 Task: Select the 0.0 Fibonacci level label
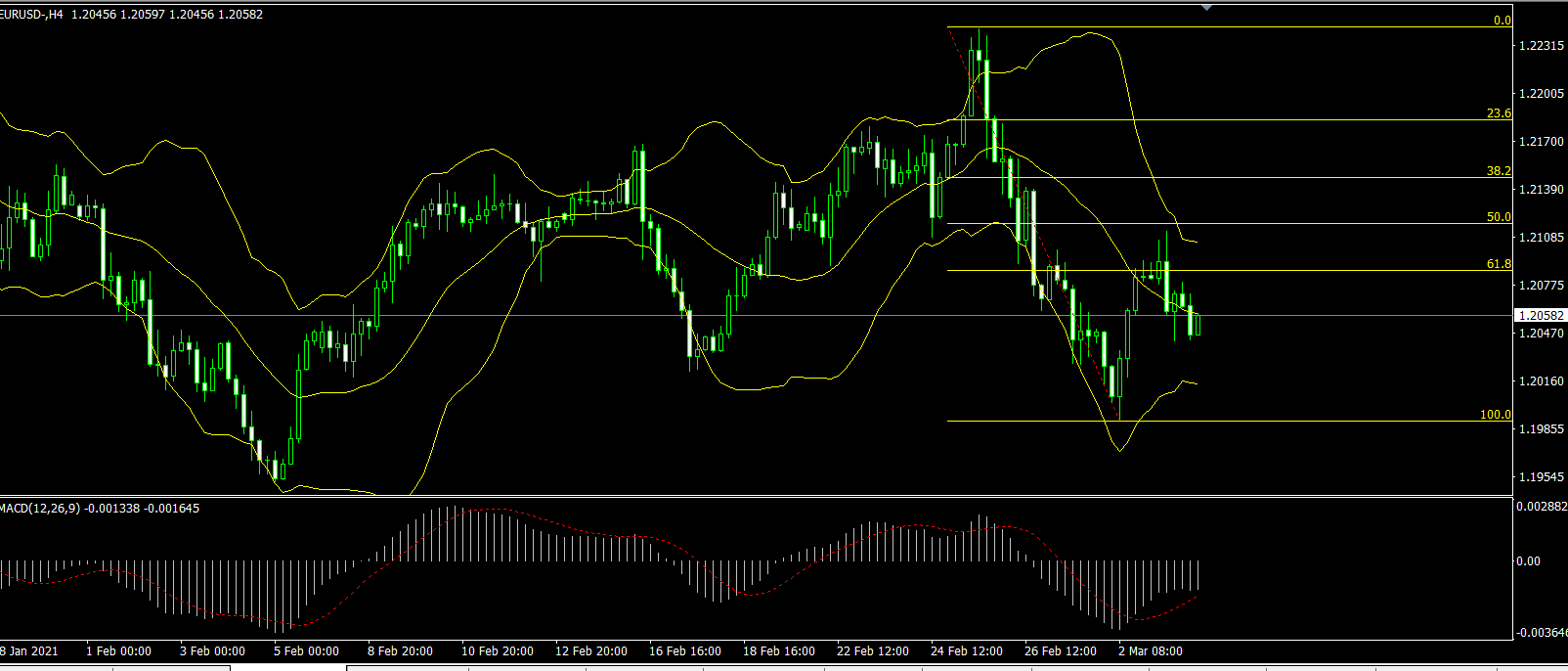pyautogui.click(x=1502, y=21)
